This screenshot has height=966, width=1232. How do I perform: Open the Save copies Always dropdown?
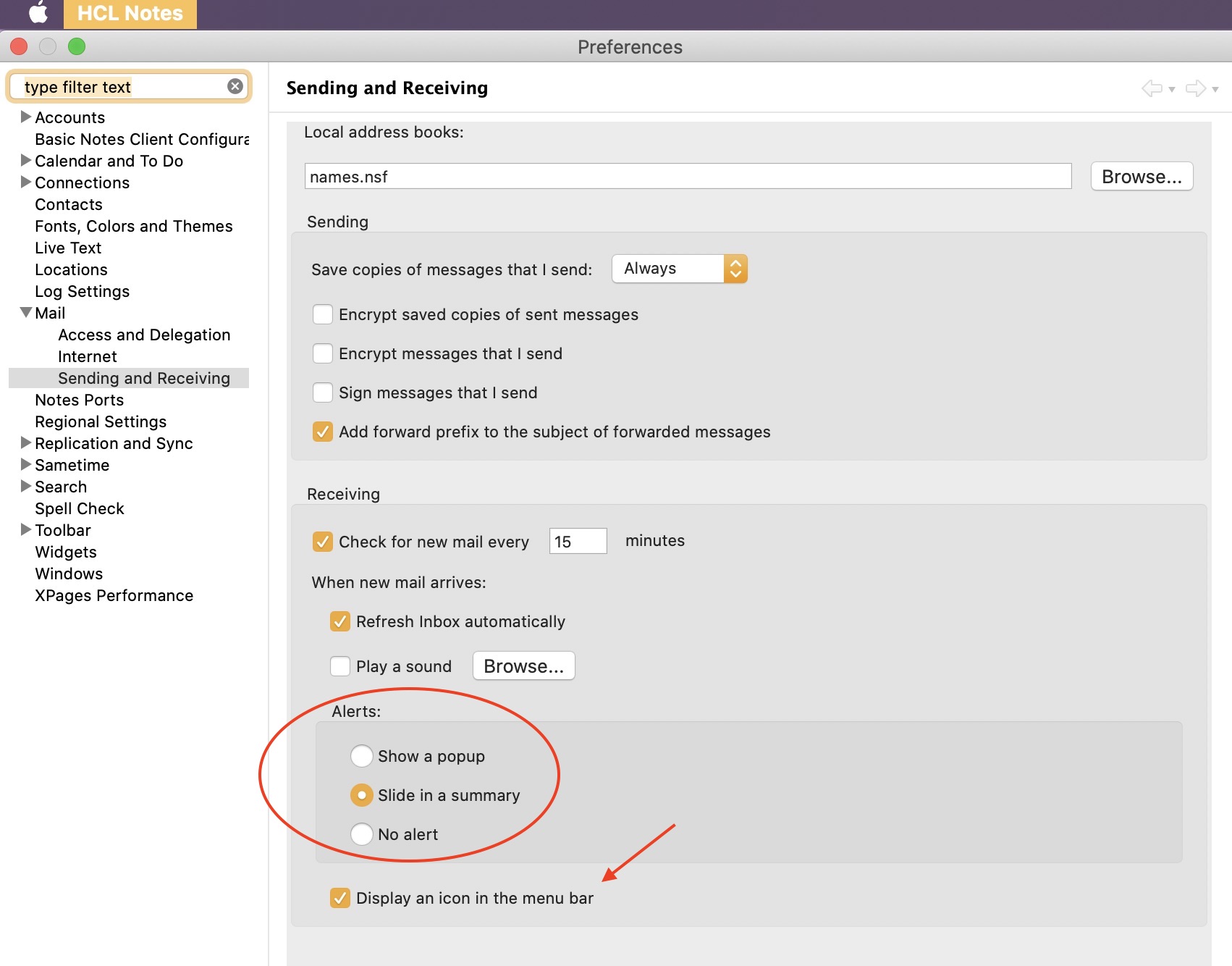[x=680, y=269]
